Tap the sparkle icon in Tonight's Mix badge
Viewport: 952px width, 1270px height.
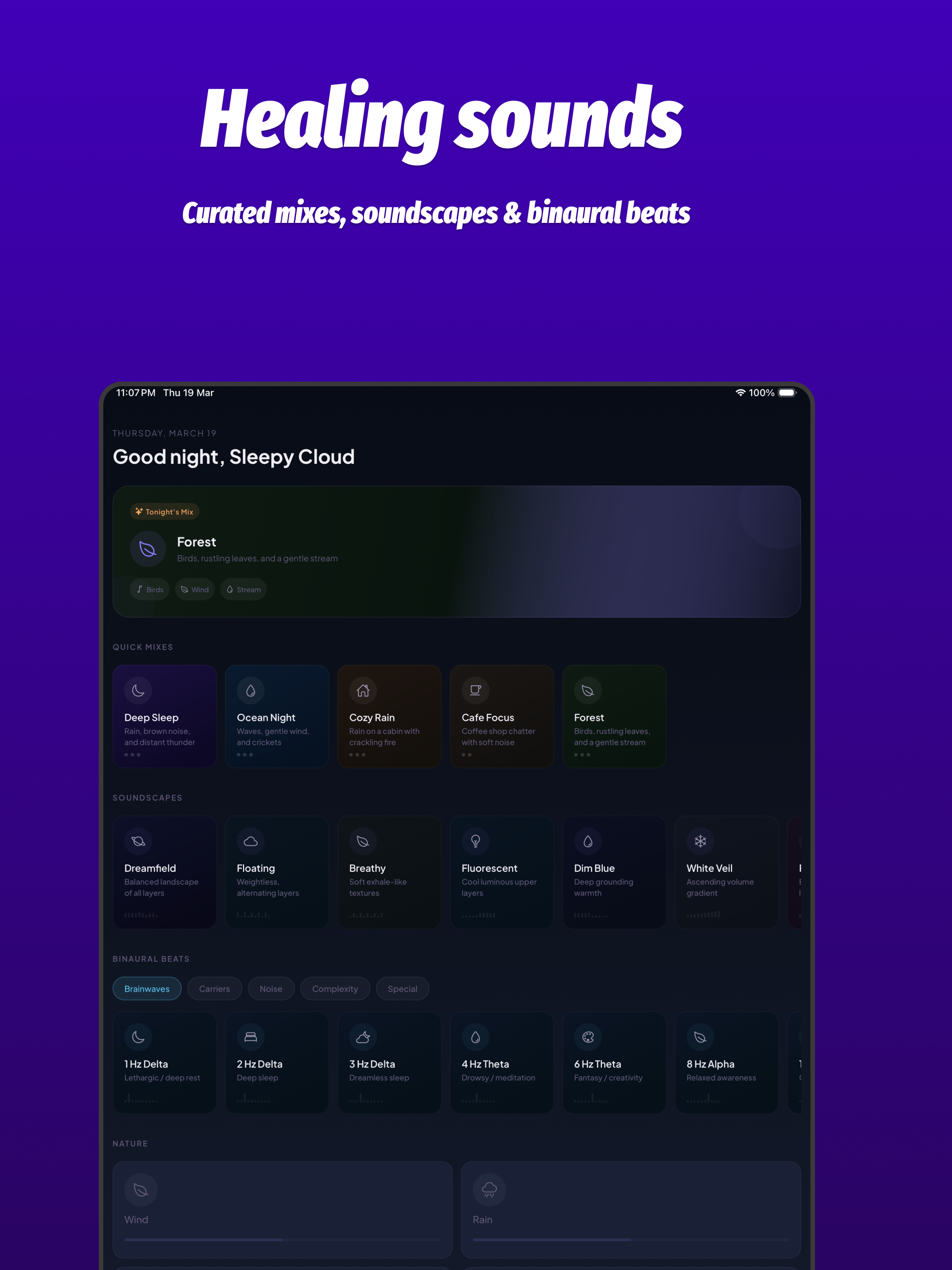pyautogui.click(x=139, y=511)
